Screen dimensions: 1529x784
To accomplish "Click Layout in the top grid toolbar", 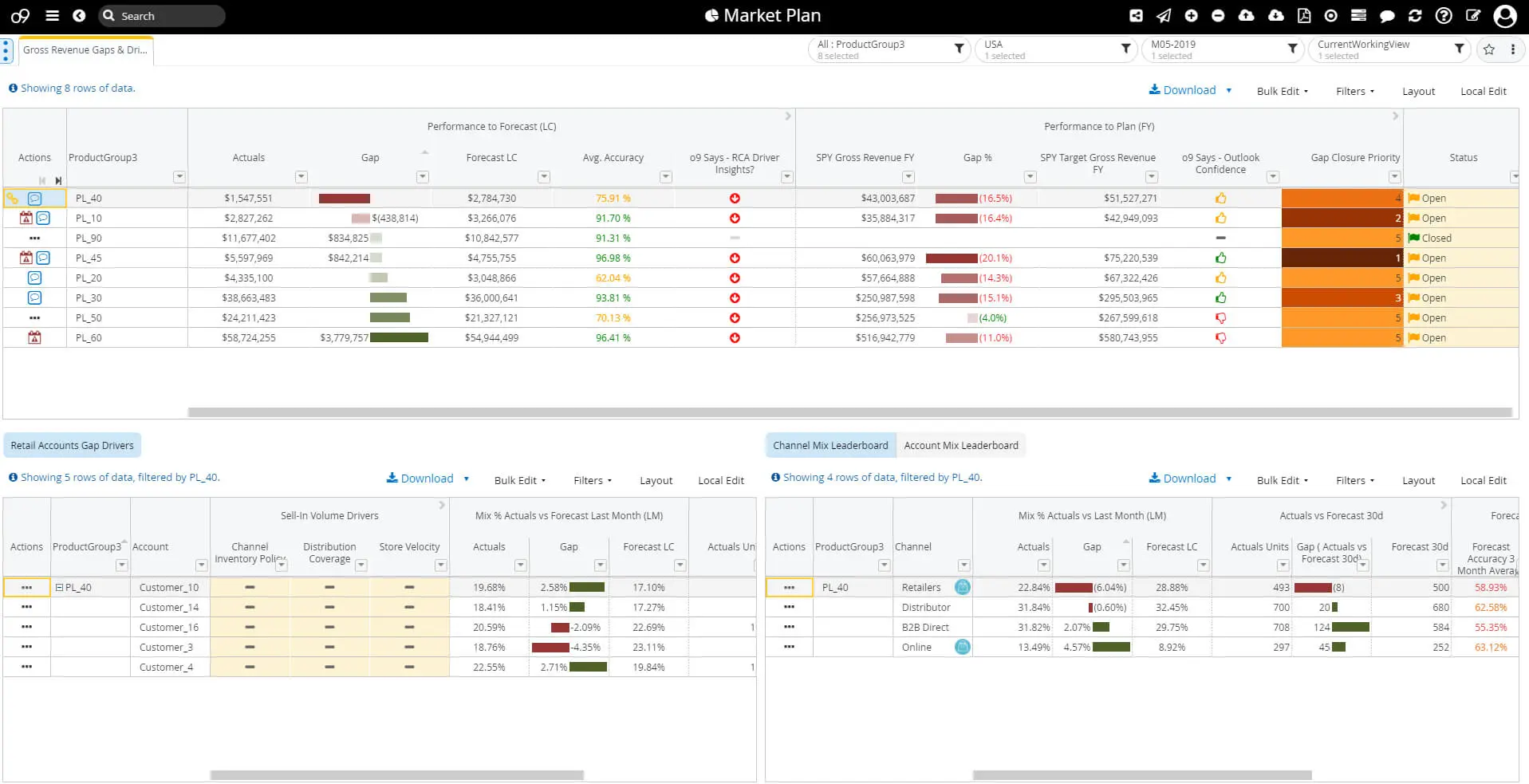I will 1418,91.
